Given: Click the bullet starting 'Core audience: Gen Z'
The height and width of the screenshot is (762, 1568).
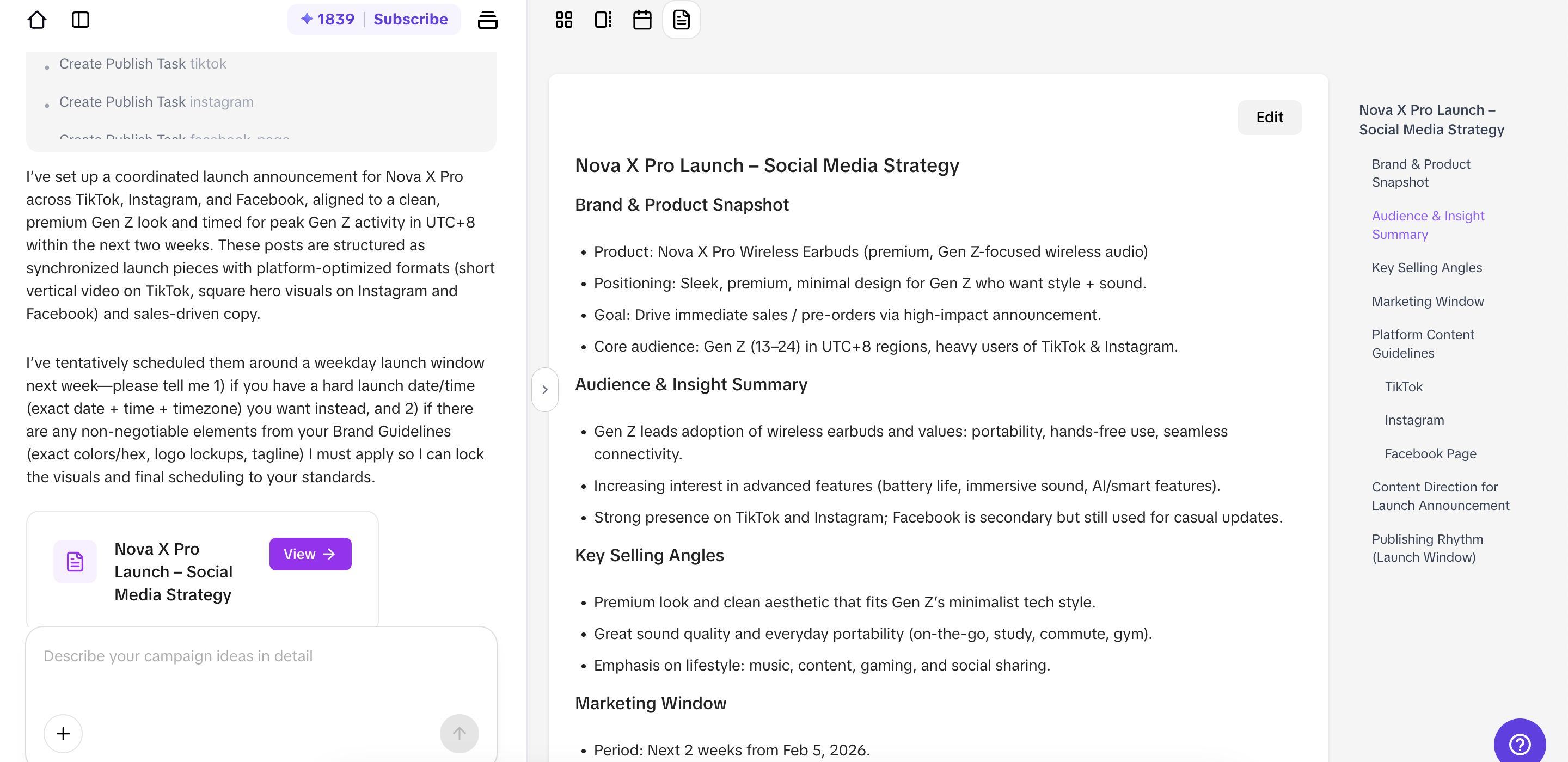Looking at the screenshot, I should (x=886, y=346).
